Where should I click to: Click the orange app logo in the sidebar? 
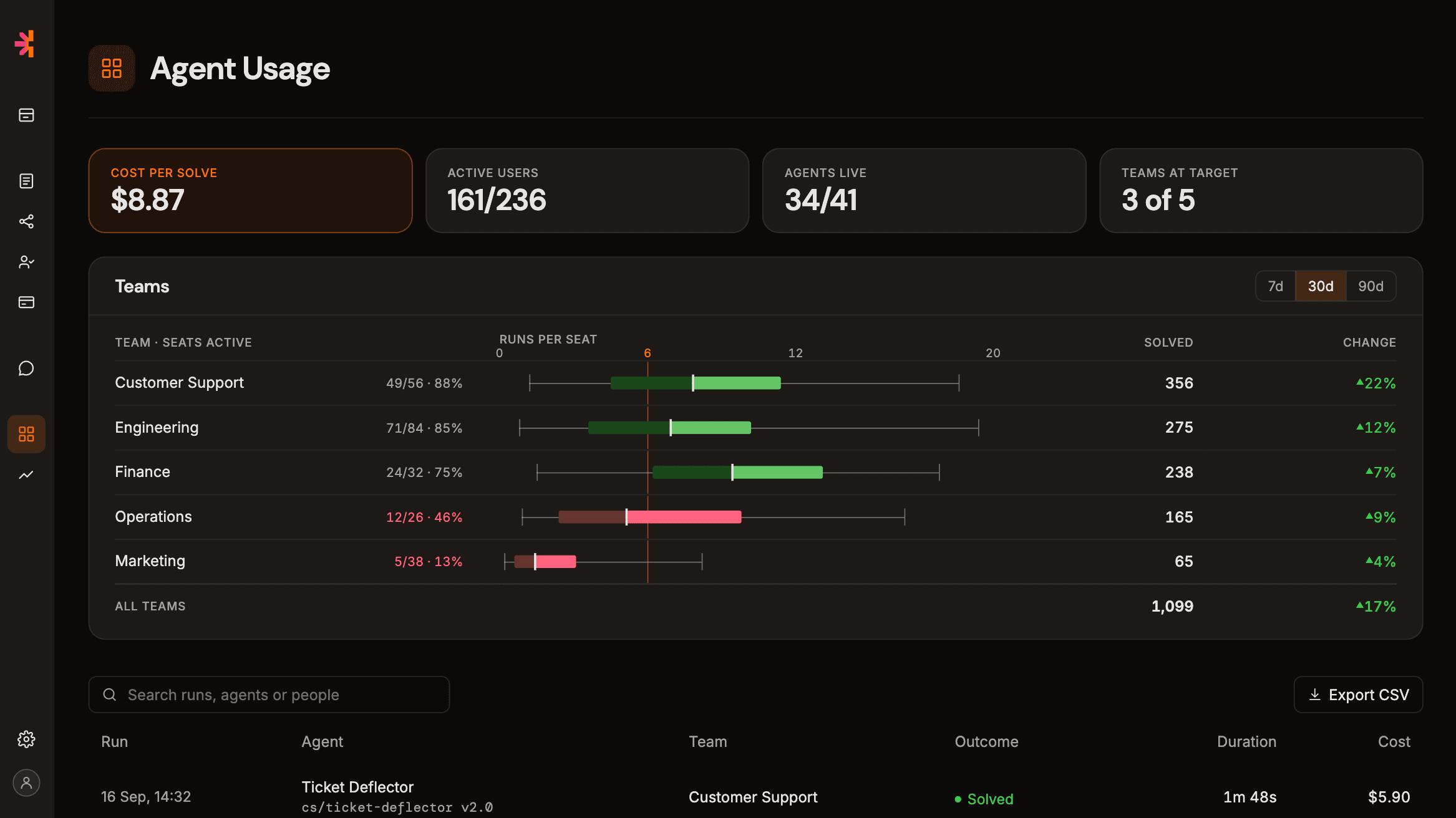[25, 44]
